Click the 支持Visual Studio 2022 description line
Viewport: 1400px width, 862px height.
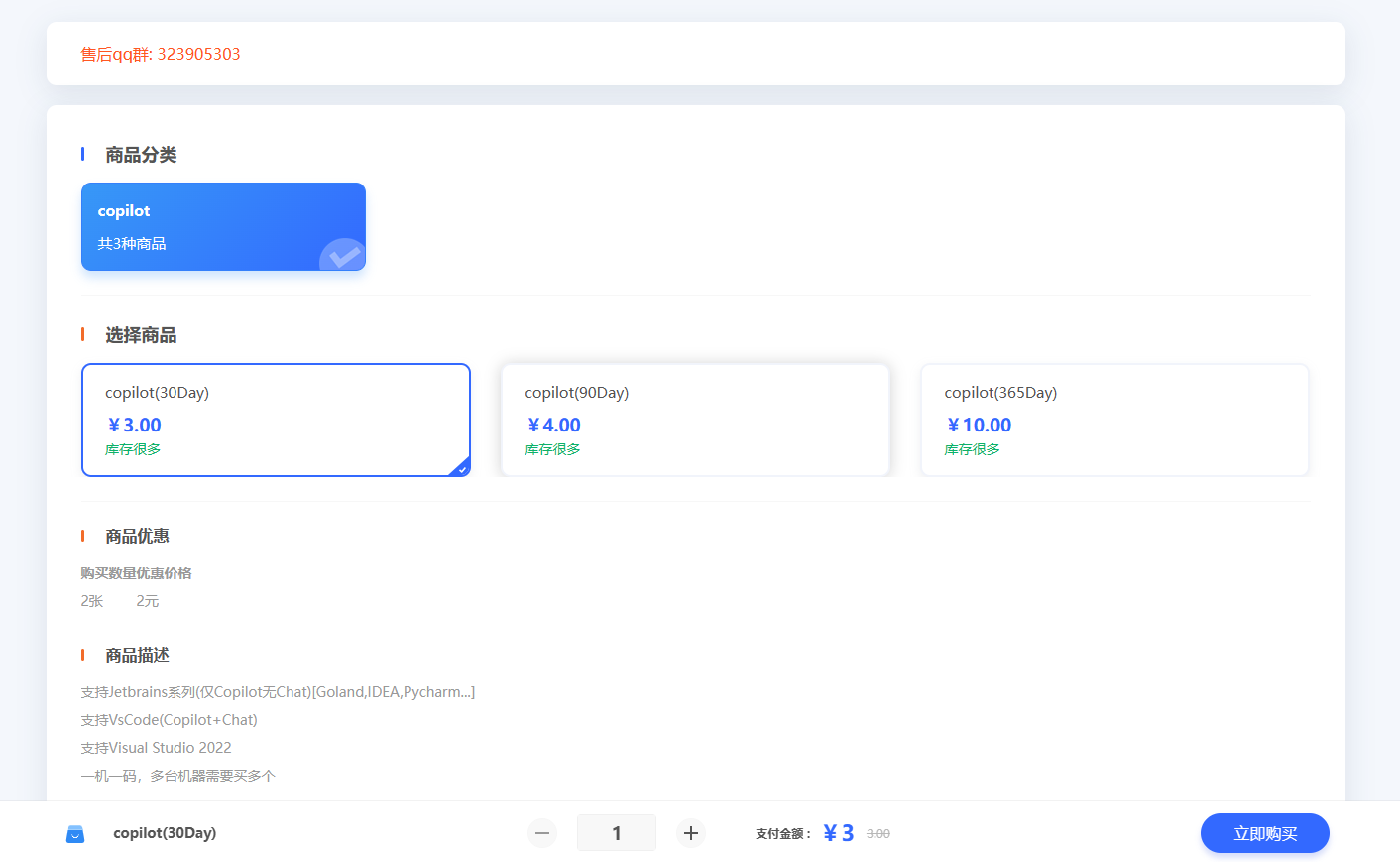tap(156, 748)
